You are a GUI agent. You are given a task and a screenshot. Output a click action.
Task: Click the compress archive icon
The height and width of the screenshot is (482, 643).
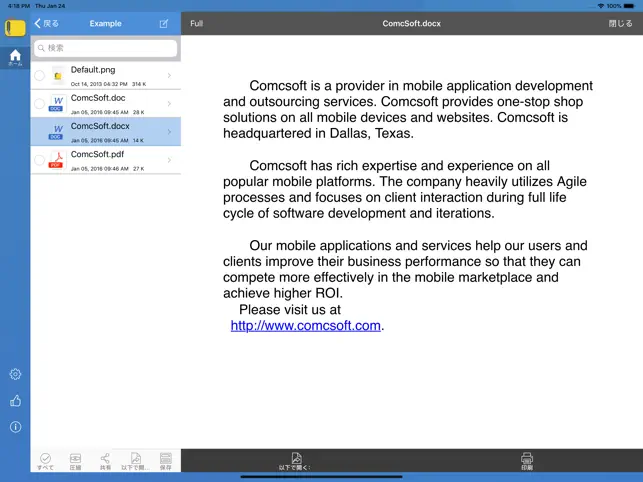[75, 461]
